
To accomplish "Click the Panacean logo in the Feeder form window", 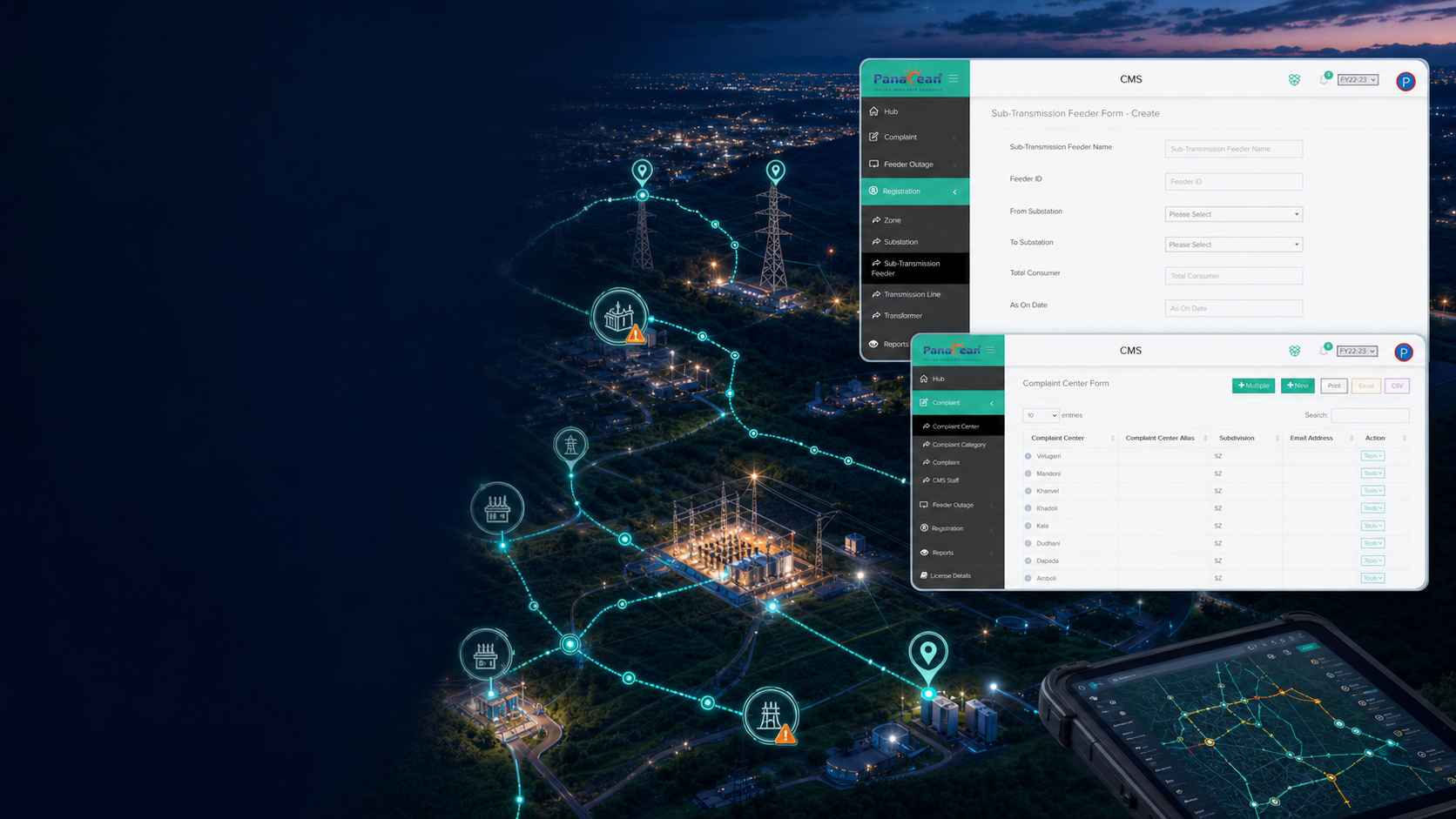I will pyautogui.click(x=907, y=79).
